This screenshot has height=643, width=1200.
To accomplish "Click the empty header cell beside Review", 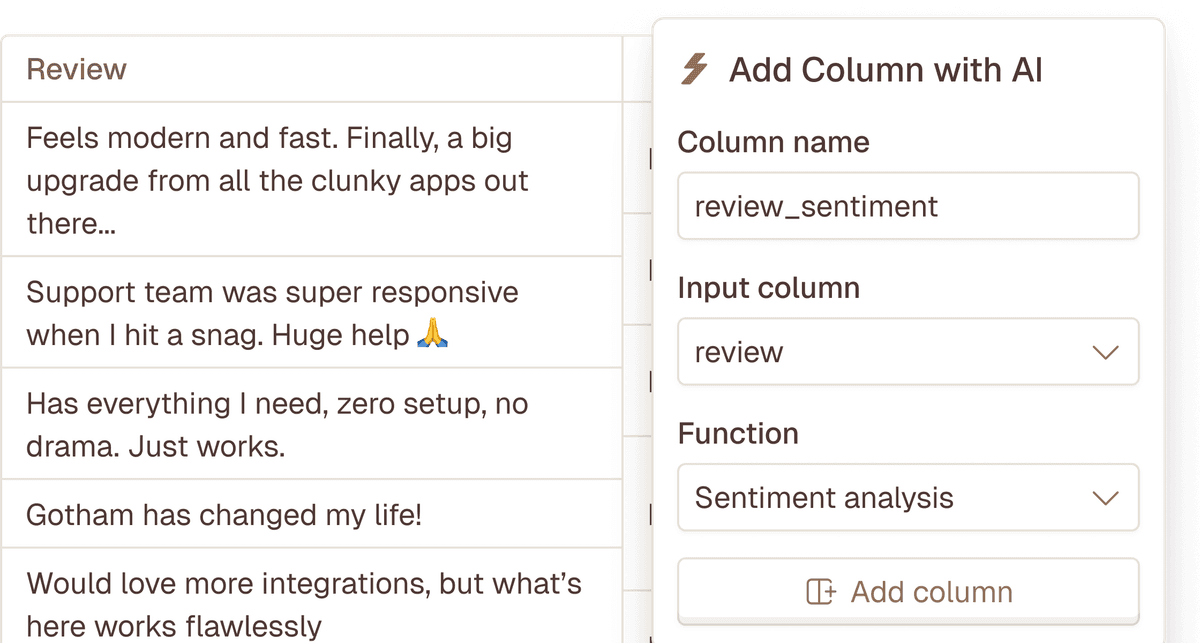I will coord(637,70).
